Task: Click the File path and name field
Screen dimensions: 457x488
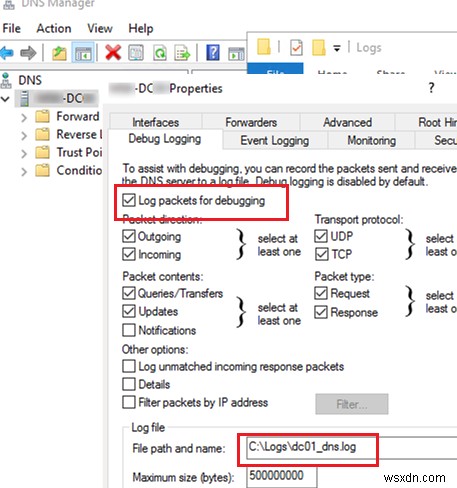Action: pos(351,447)
